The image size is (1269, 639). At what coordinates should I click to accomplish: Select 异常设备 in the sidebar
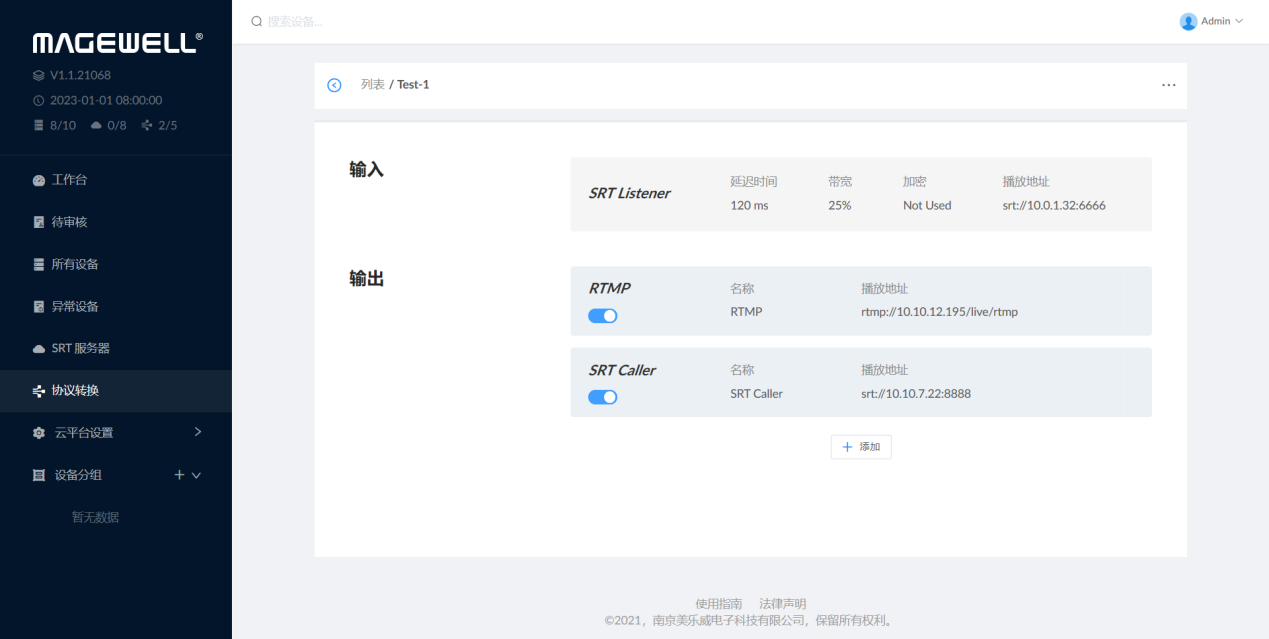[x=75, y=306]
